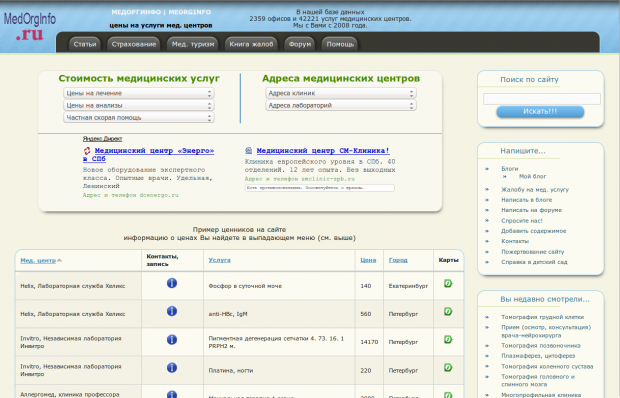Click the СМ-Клиника ad favicon icon

(248, 151)
